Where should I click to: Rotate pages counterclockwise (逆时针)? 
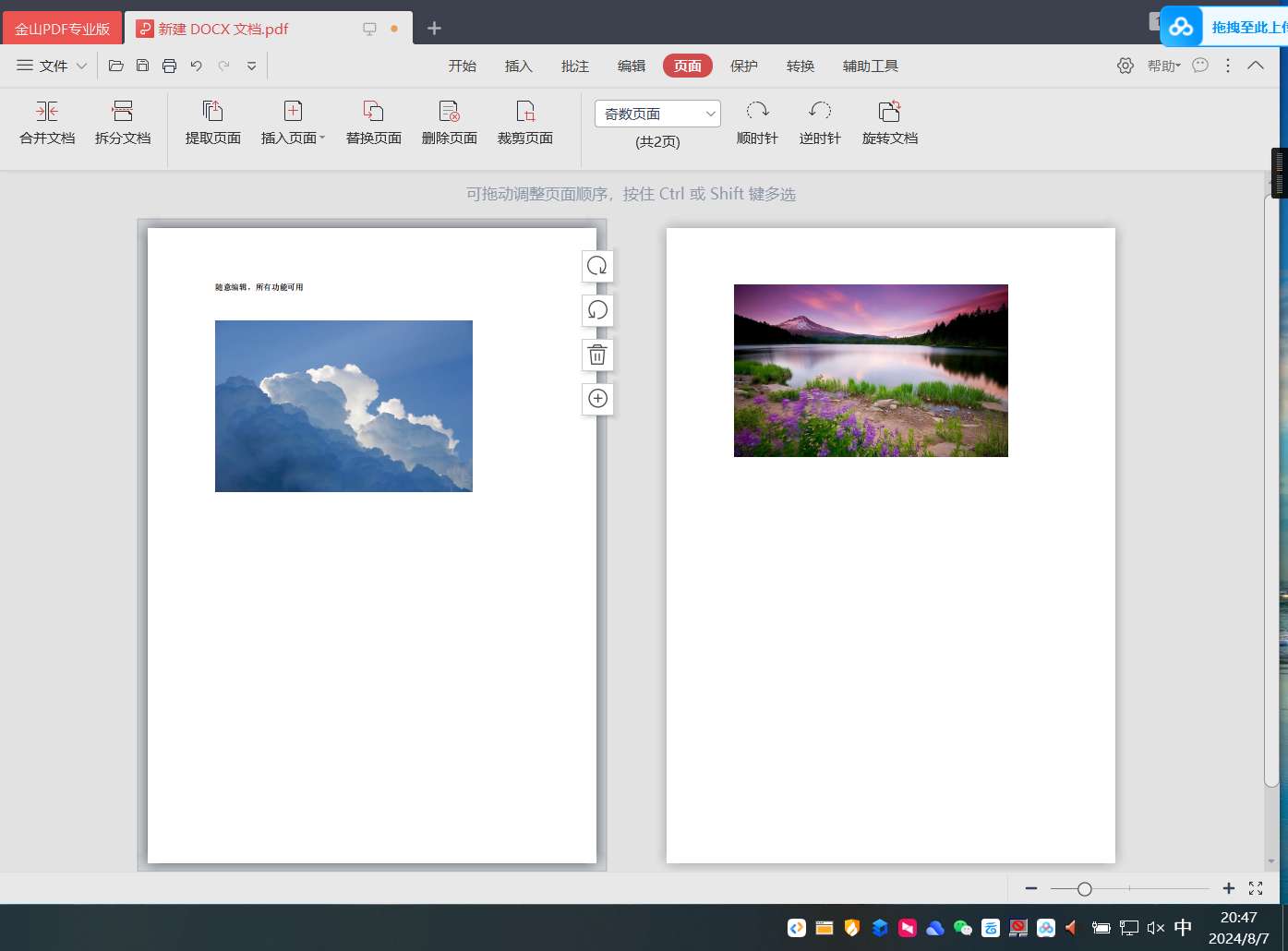click(x=820, y=112)
